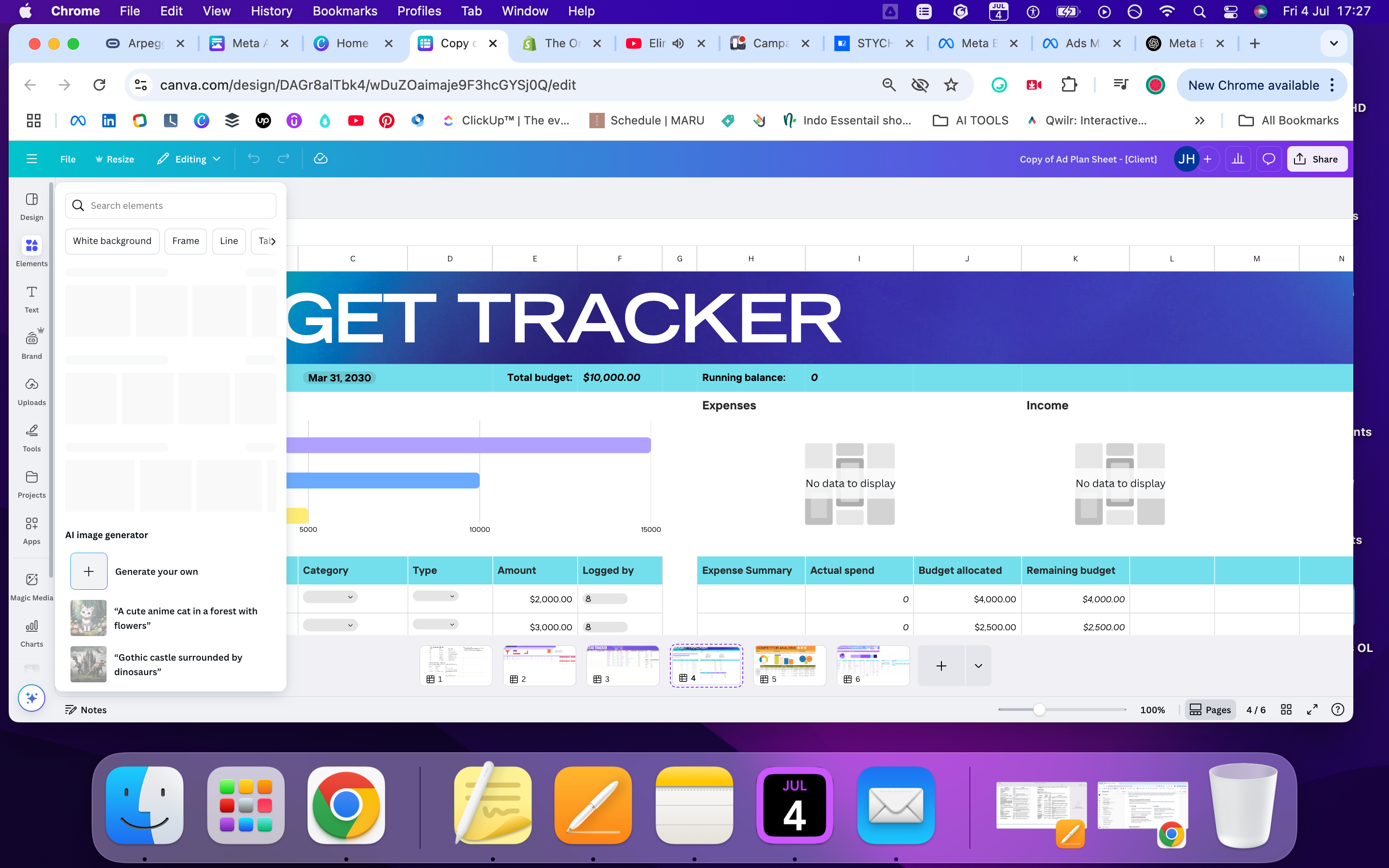Screen dimensions: 1389x868
Task: Open the help question mark icon
Action: point(1338,709)
